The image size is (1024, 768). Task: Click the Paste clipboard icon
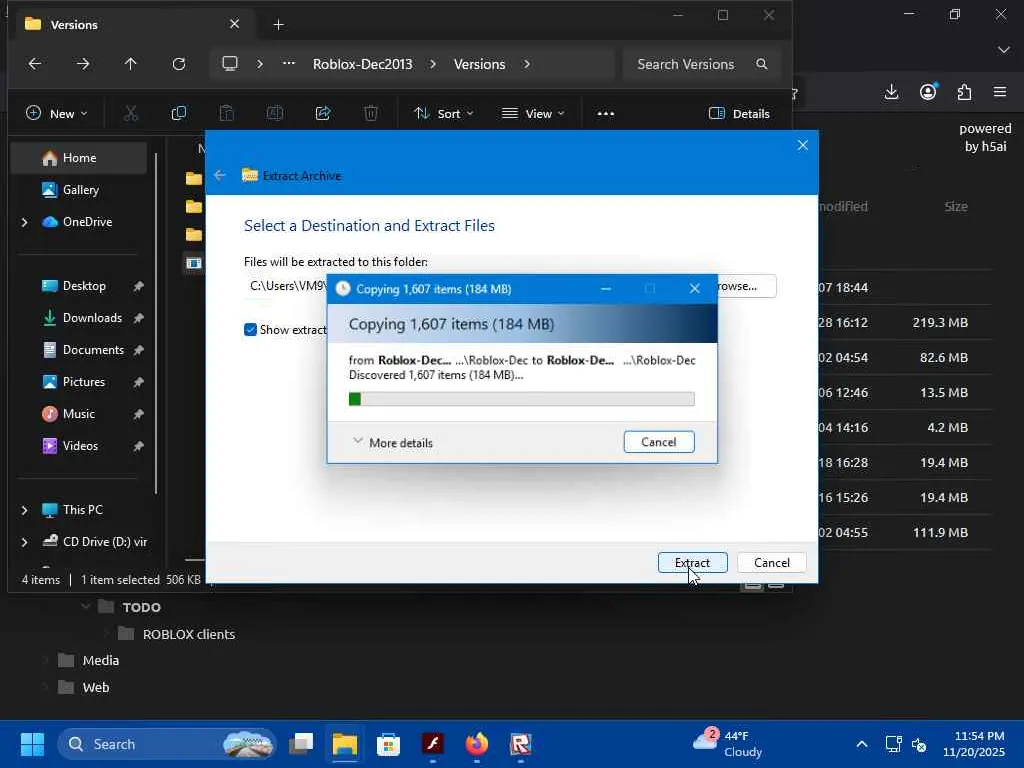[227, 114]
